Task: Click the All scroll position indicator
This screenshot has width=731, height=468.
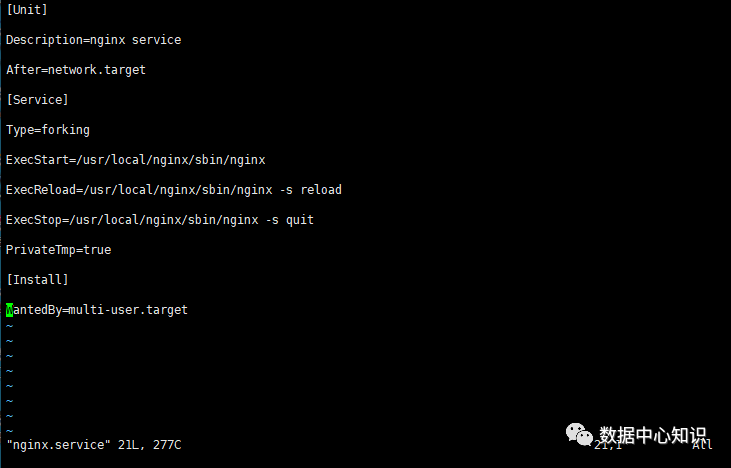Action: click(703, 444)
